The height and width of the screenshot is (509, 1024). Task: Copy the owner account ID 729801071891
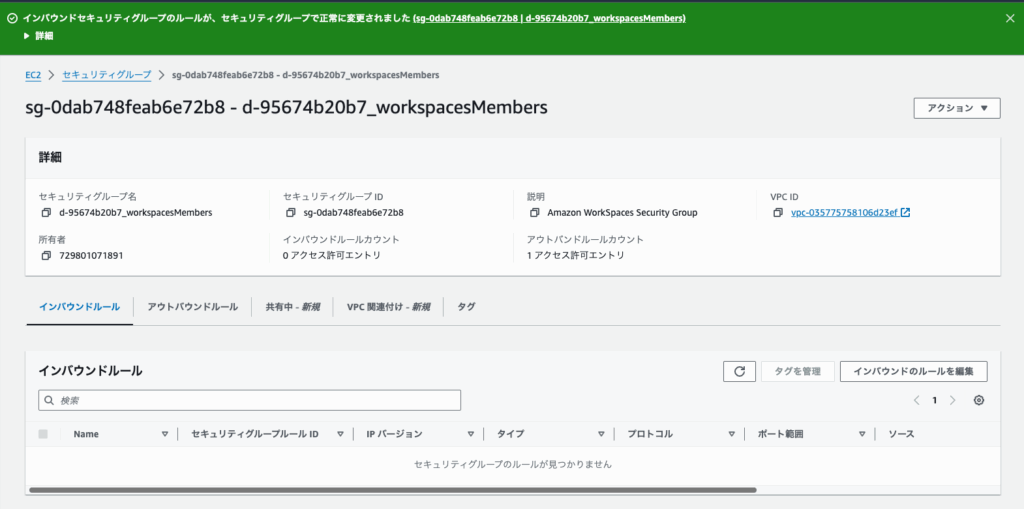46,256
